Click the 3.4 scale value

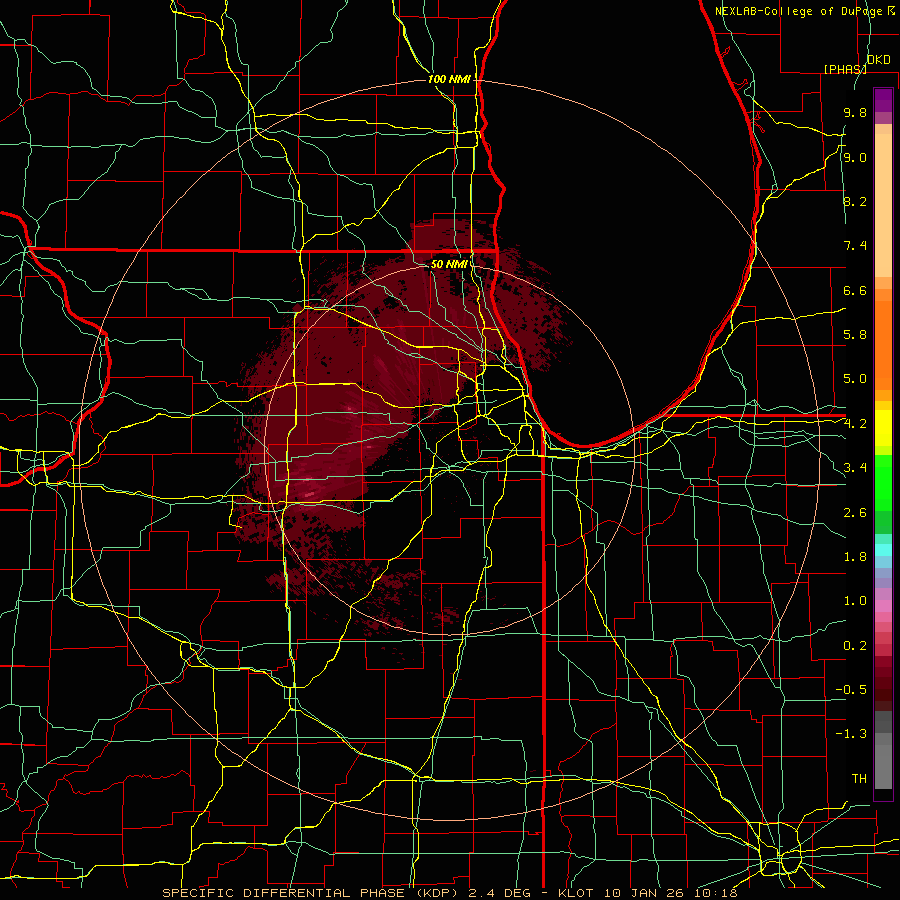click(x=855, y=468)
